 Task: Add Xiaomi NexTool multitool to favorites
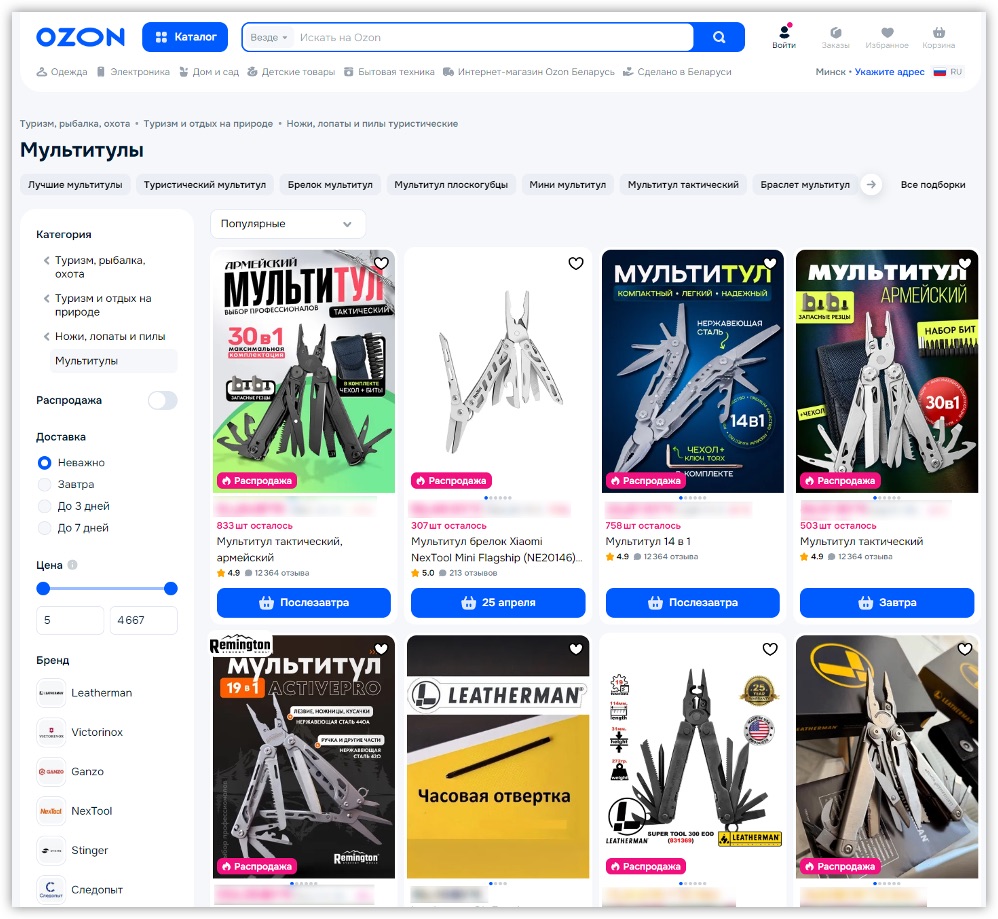click(575, 264)
